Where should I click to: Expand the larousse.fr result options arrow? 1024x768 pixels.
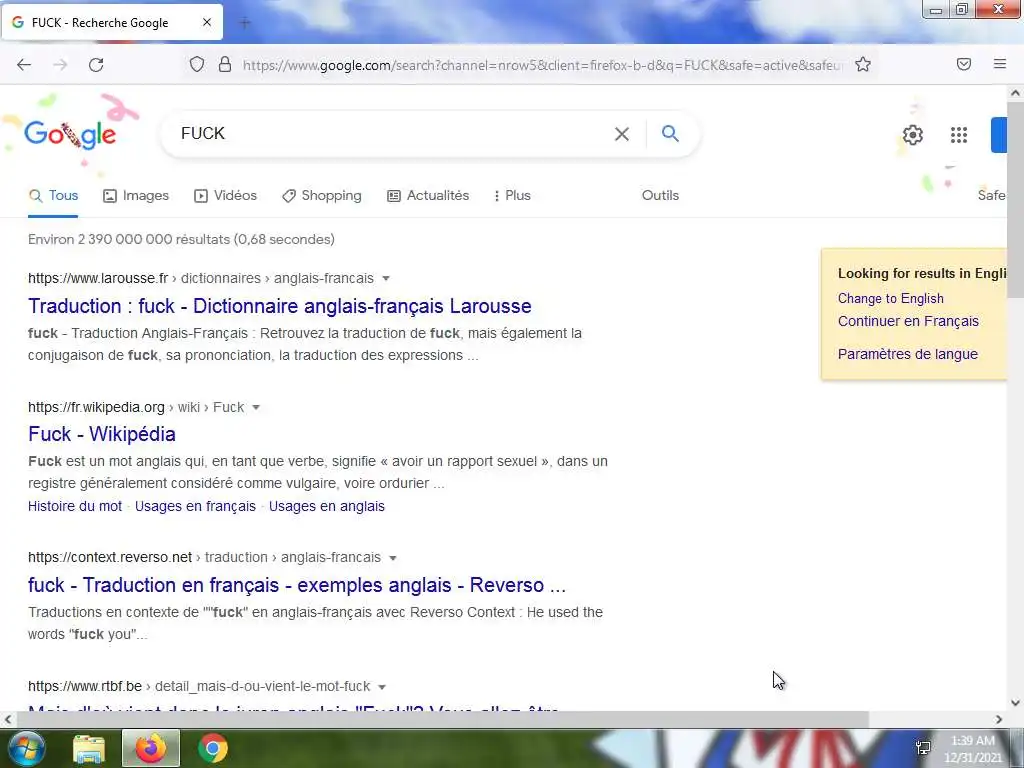pyautogui.click(x=385, y=278)
